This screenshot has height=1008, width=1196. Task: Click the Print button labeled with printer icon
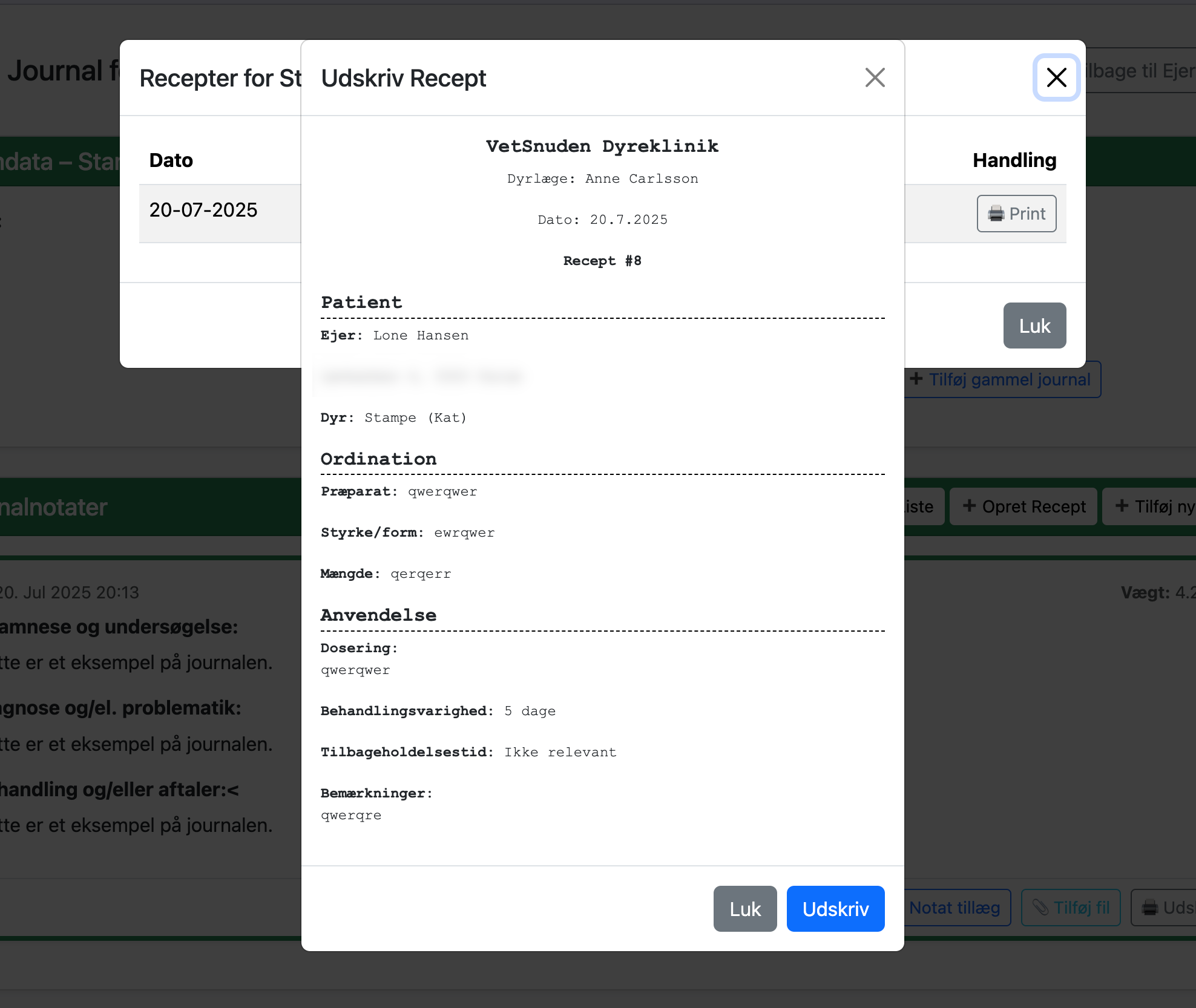tap(1016, 213)
